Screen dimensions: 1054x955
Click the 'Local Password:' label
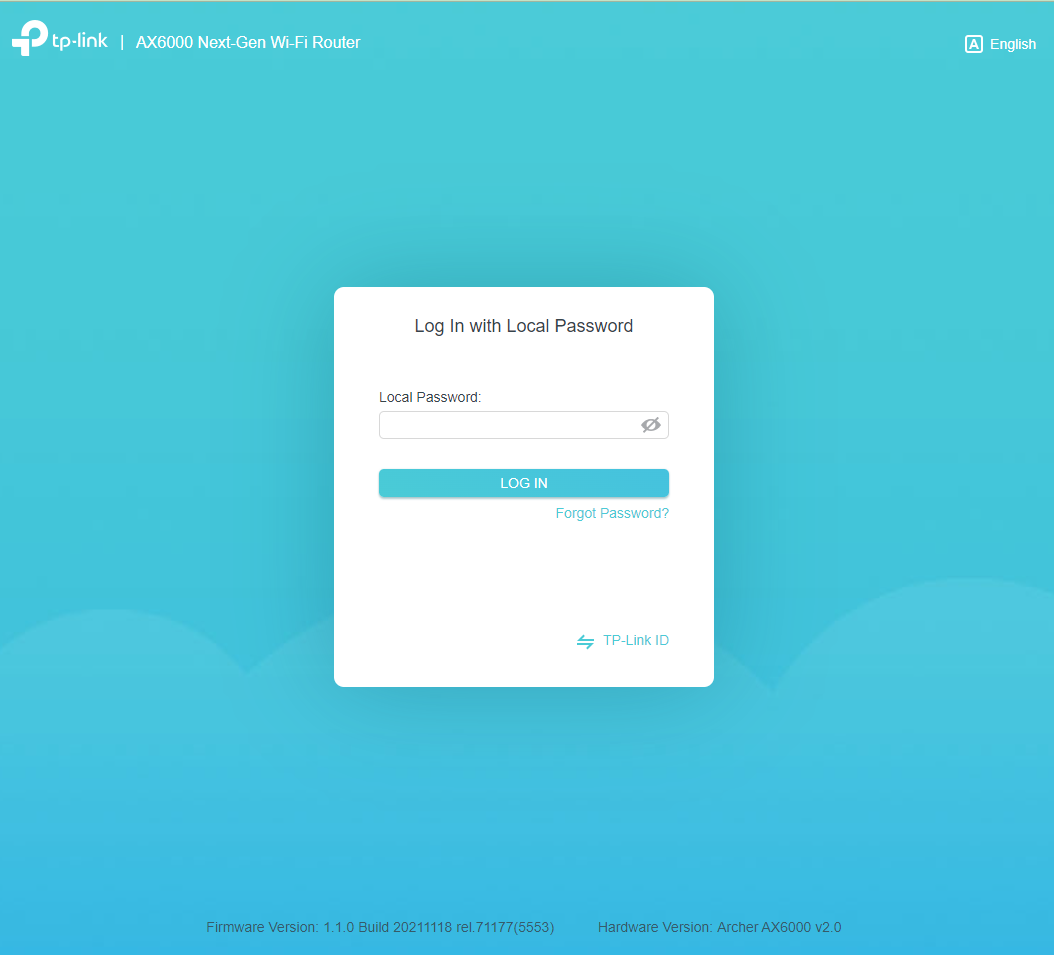pos(430,397)
